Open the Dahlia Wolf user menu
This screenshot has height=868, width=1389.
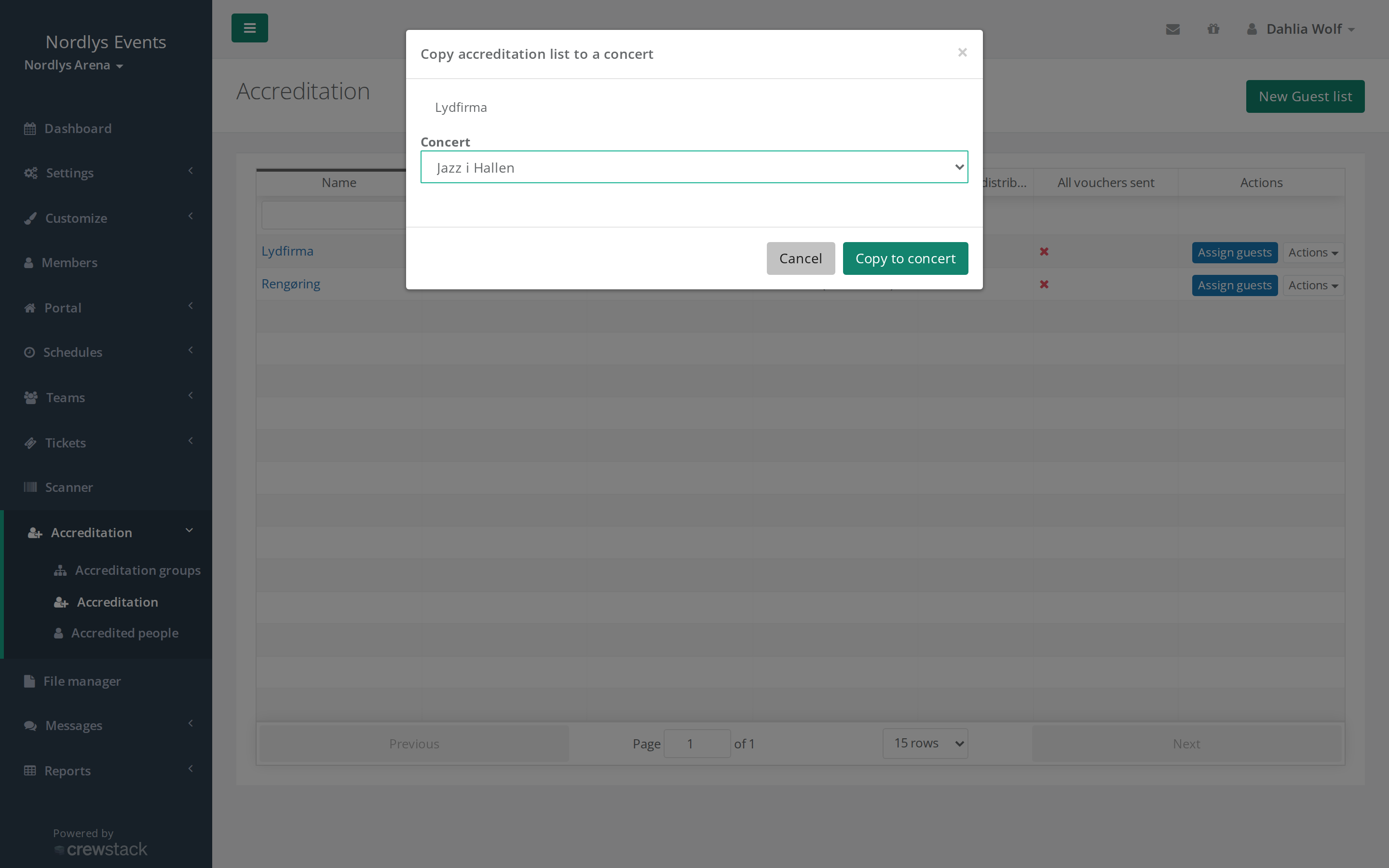point(1301,29)
